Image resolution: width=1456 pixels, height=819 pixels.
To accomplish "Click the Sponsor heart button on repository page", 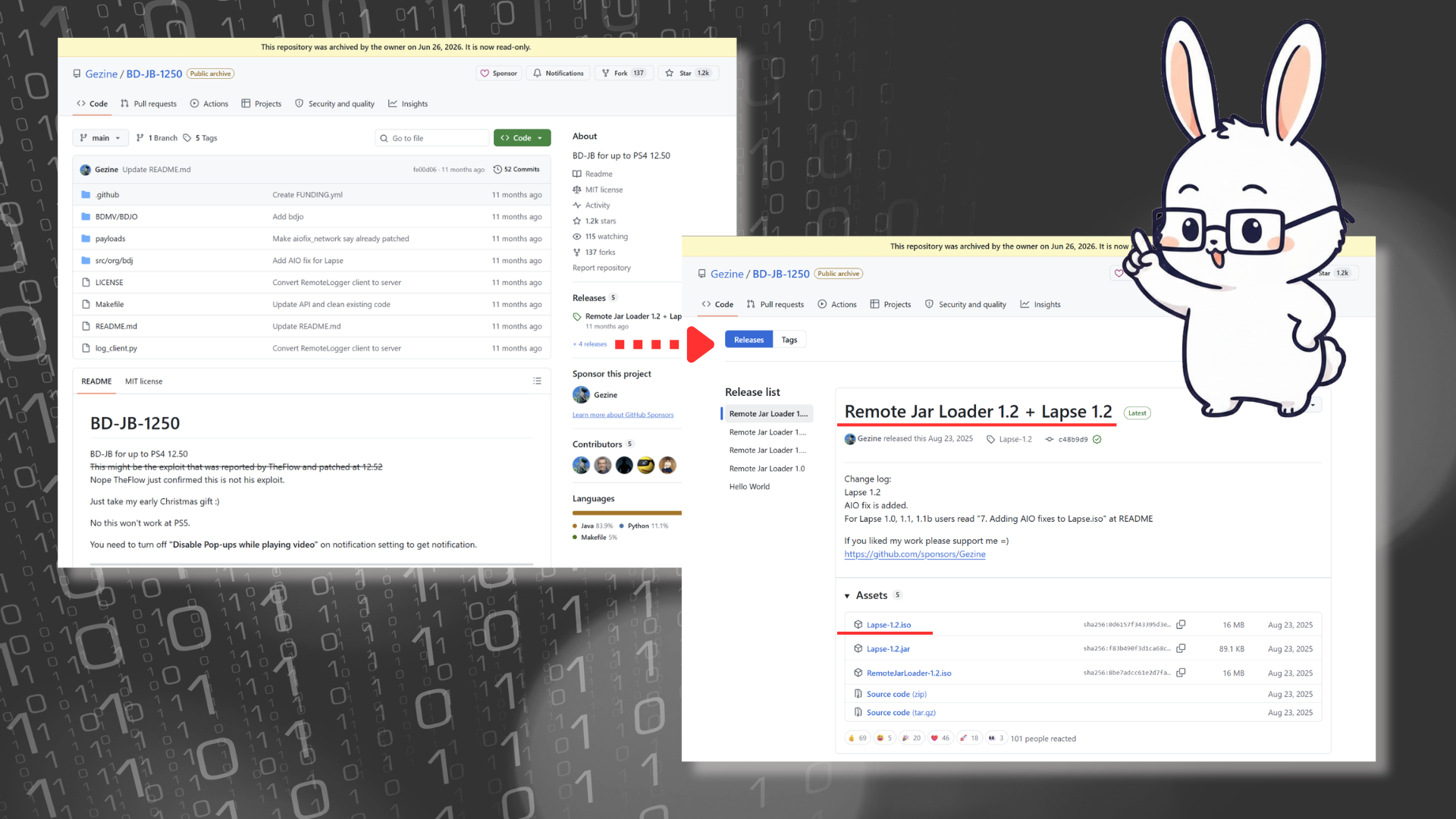I will coord(499,74).
